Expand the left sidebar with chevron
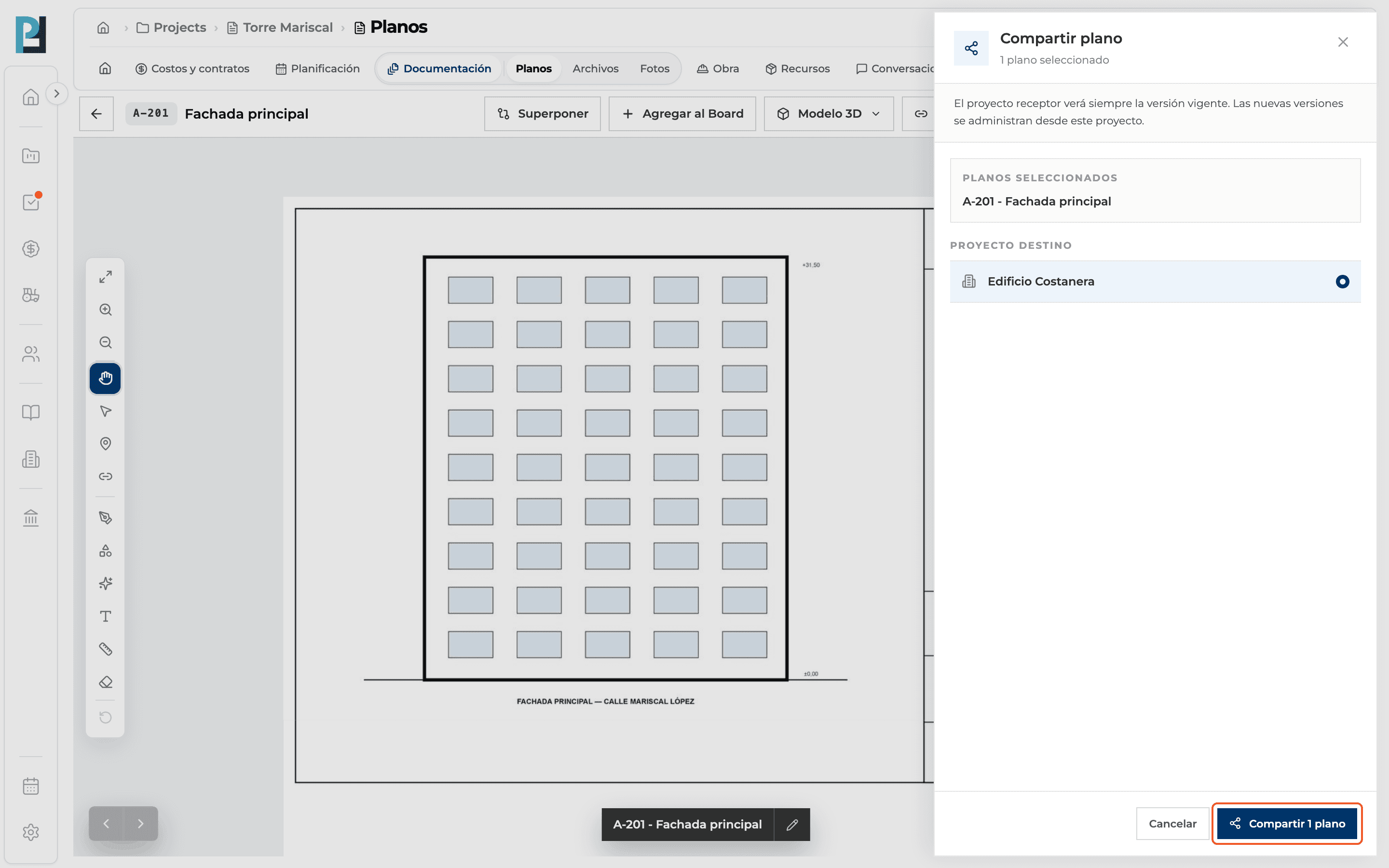The height and width of the screenshot is (868, 1389). tap(56, 94)
